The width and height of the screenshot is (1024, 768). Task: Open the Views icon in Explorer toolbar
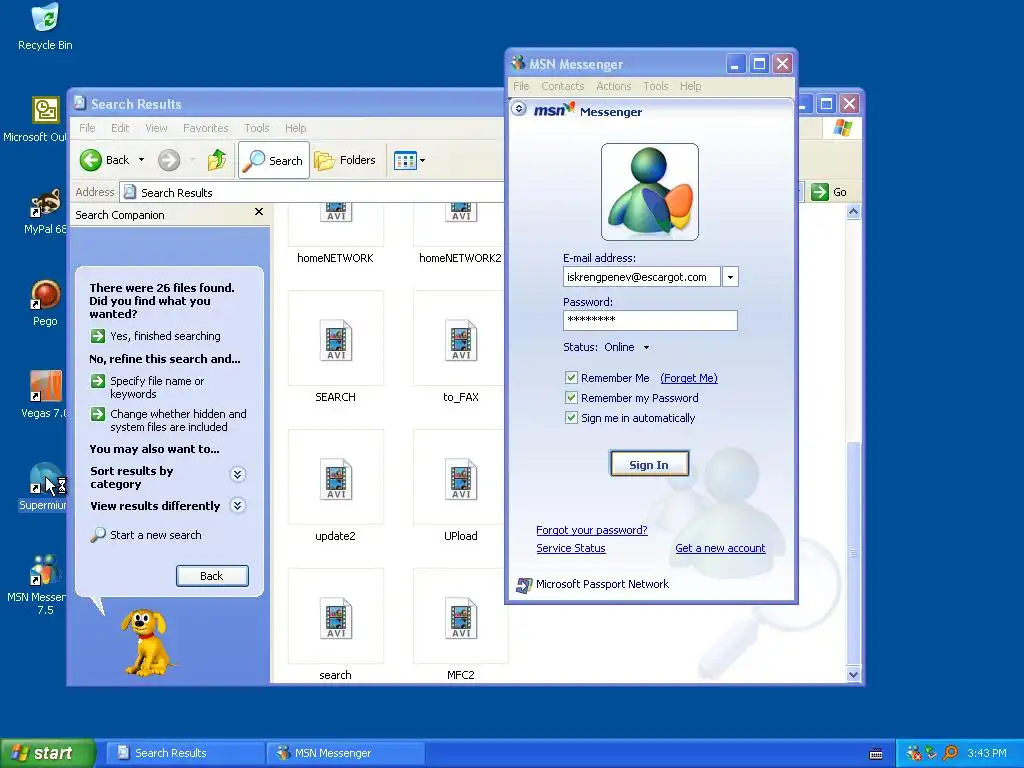(x=405, y=160)
